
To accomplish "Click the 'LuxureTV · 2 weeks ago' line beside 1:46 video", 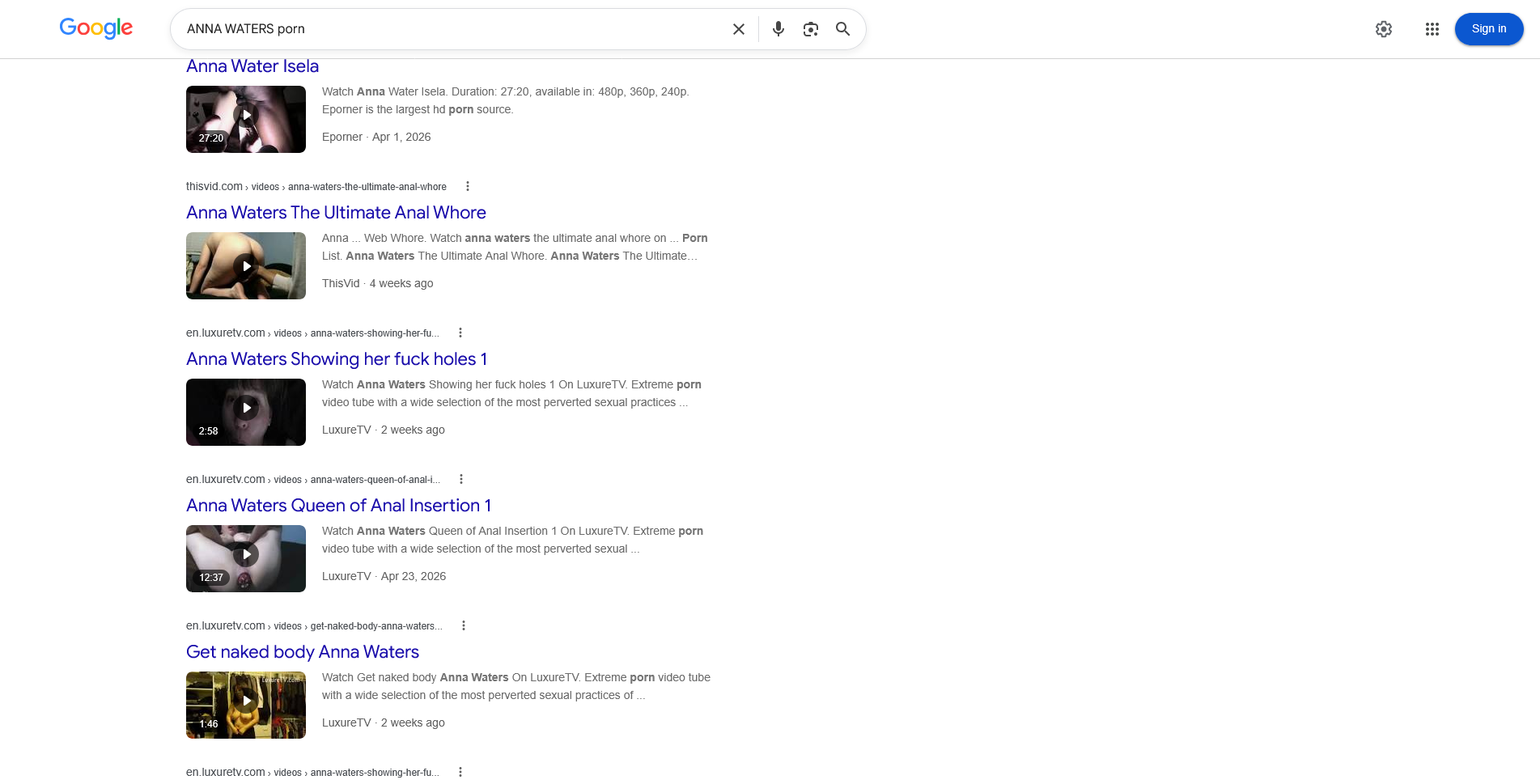I will click(x=384, y=723).
